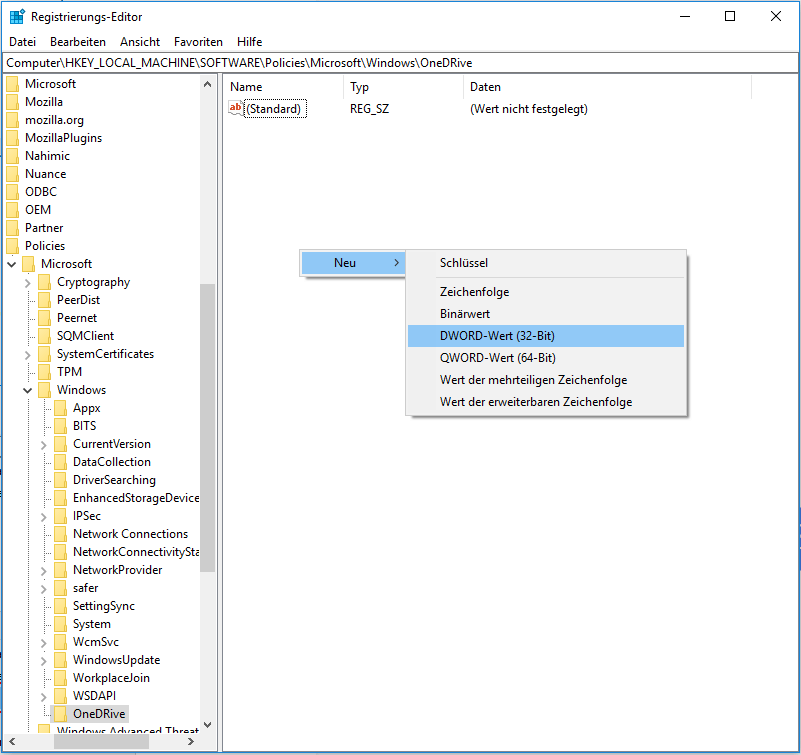Open the Favoriten menu

click(198, 42)
